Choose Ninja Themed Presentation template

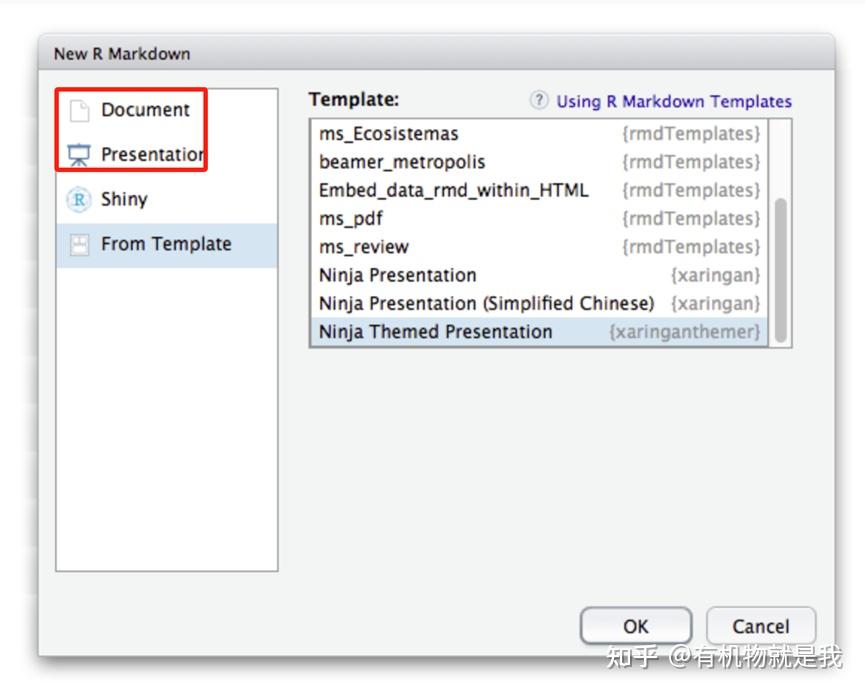point(435,332)
